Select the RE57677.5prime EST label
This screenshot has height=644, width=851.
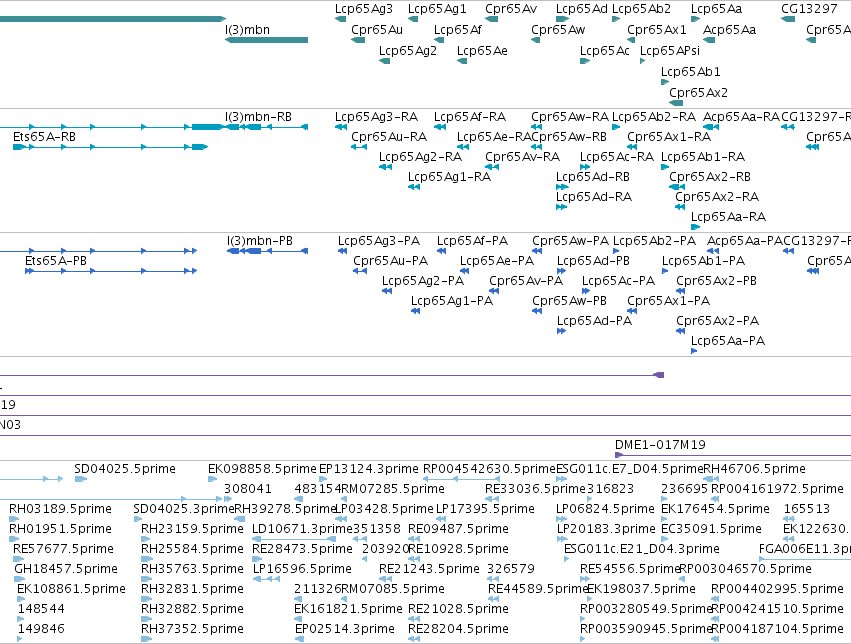(63, 549)
